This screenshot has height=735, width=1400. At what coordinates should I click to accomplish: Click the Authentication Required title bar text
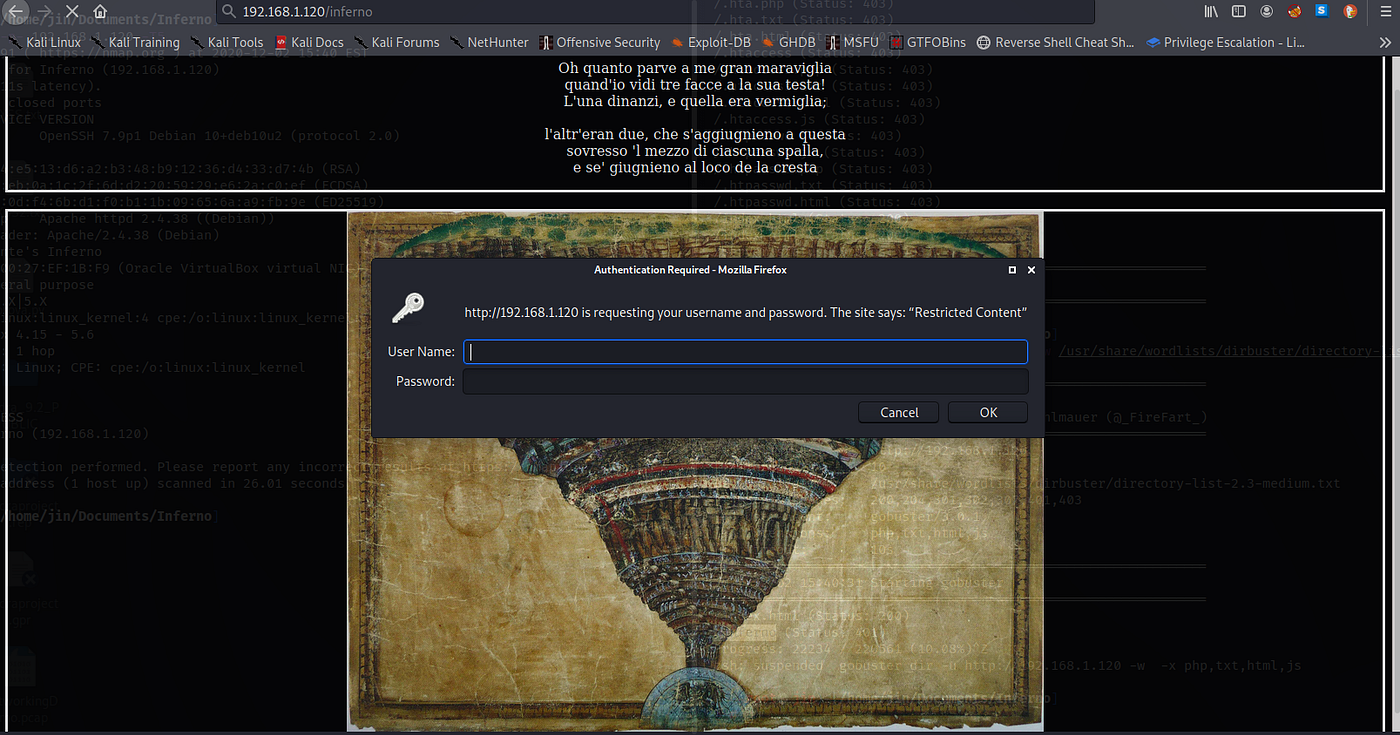(x=690, y=270)
